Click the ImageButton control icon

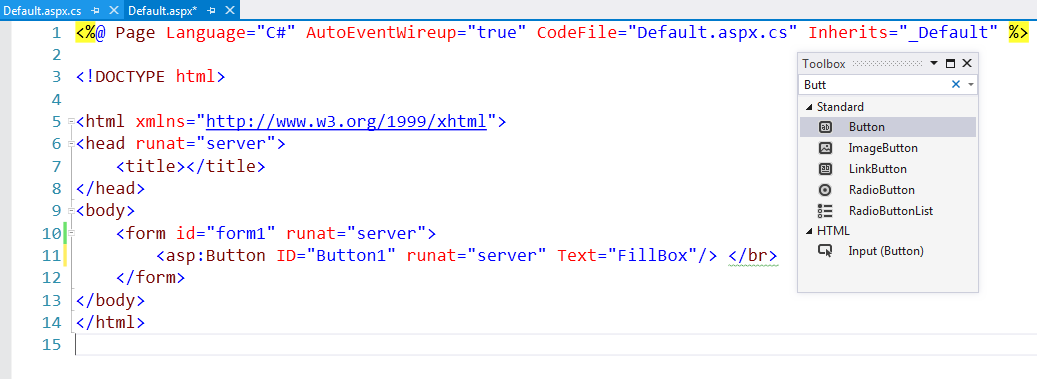(825, 148)
